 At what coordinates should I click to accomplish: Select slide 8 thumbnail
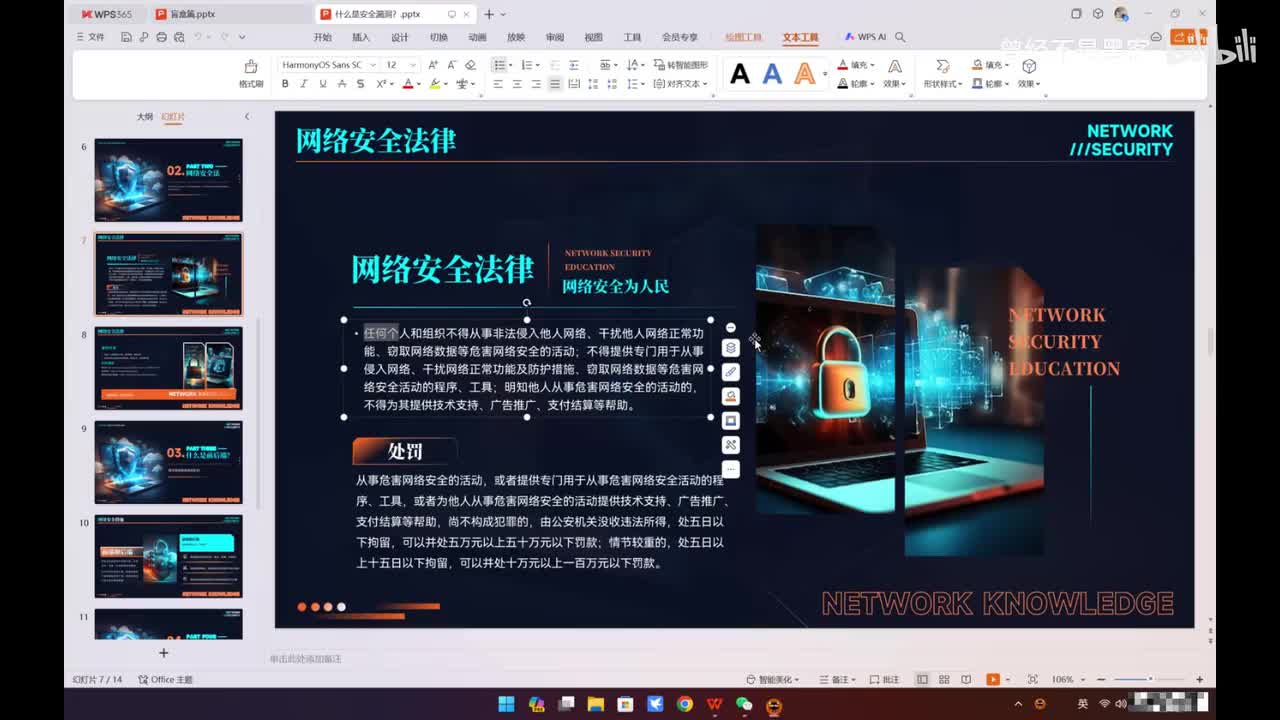click(168, 368)
